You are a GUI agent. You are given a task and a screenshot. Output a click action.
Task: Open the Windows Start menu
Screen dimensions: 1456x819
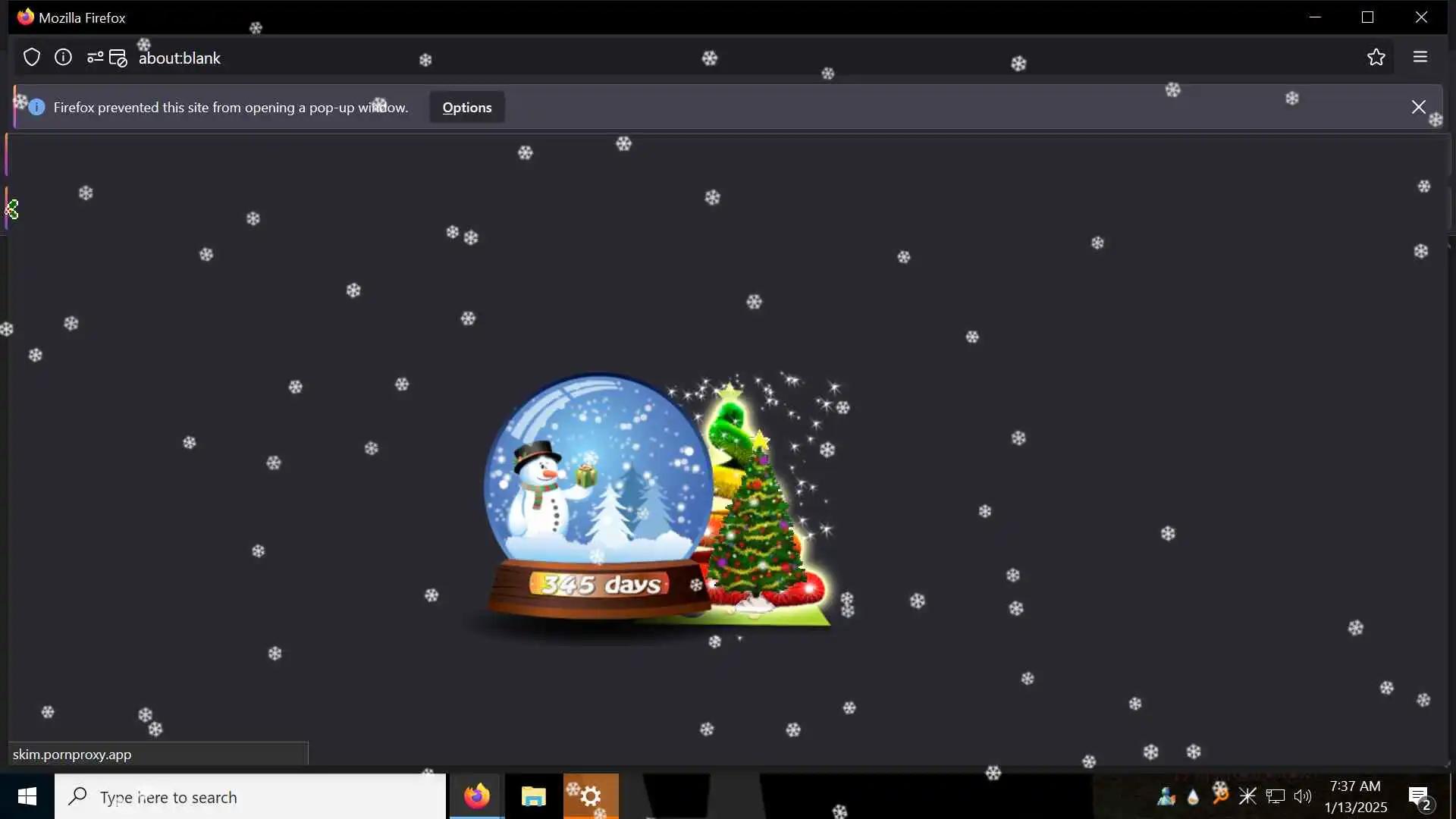click(x=27, y=796)
